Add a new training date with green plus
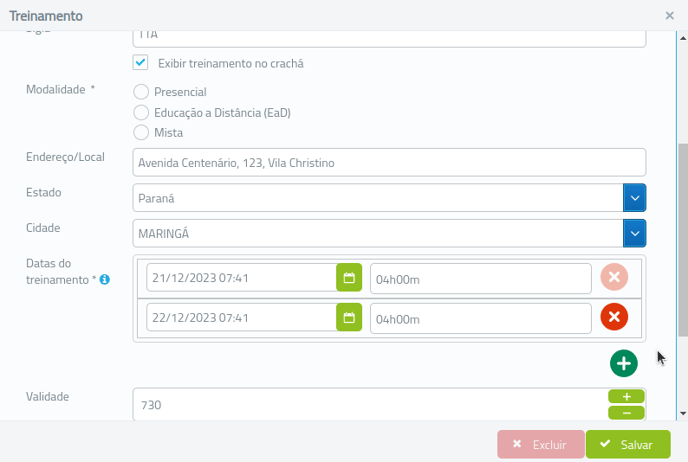This screenshot has width=688, height=462. [624, 363]
